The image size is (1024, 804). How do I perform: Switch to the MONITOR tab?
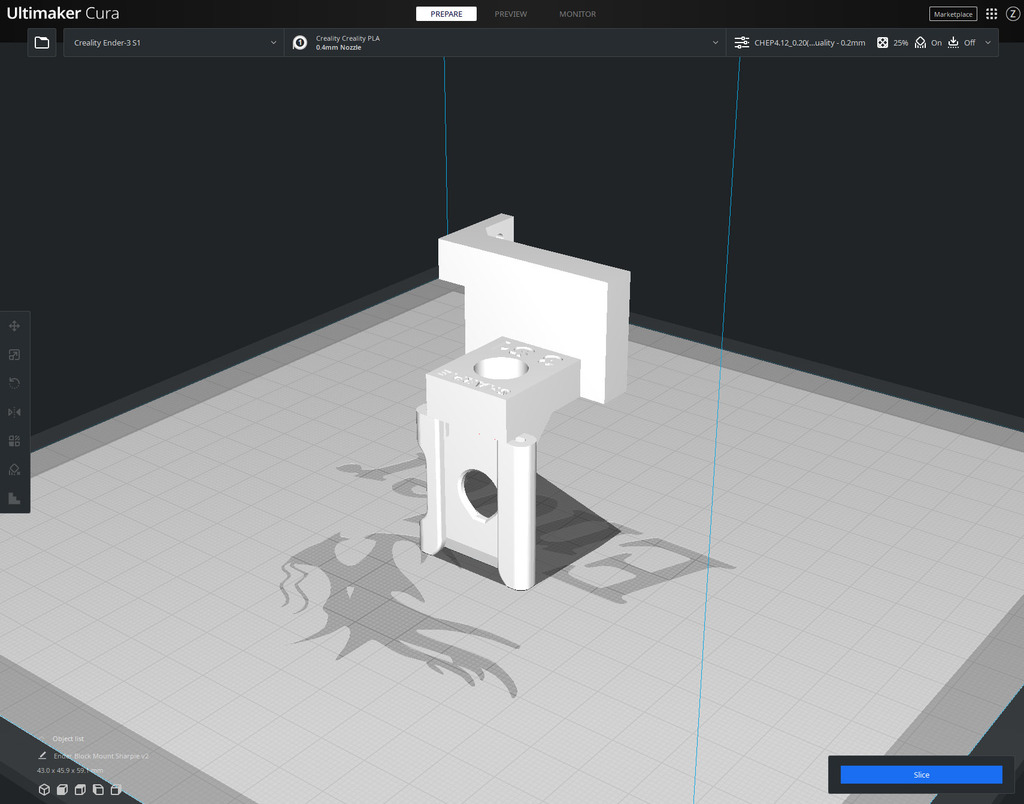click(x=577, y=14)
